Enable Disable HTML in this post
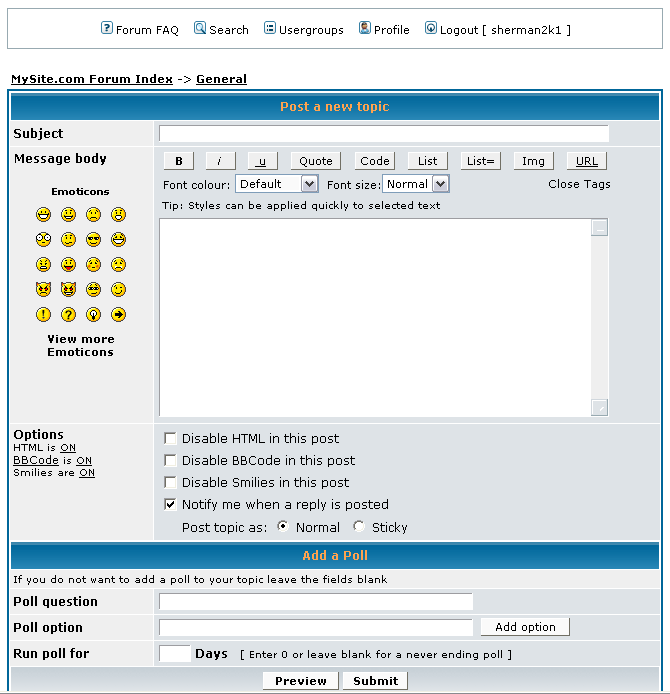This screenshot has height=694, width=670. tap(171, 439)
